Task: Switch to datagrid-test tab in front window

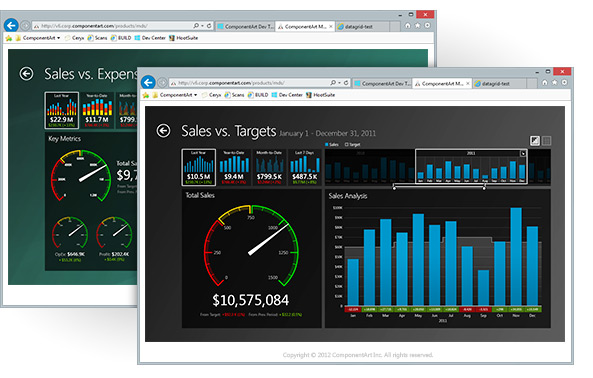Action: click(x=499, y=84)
